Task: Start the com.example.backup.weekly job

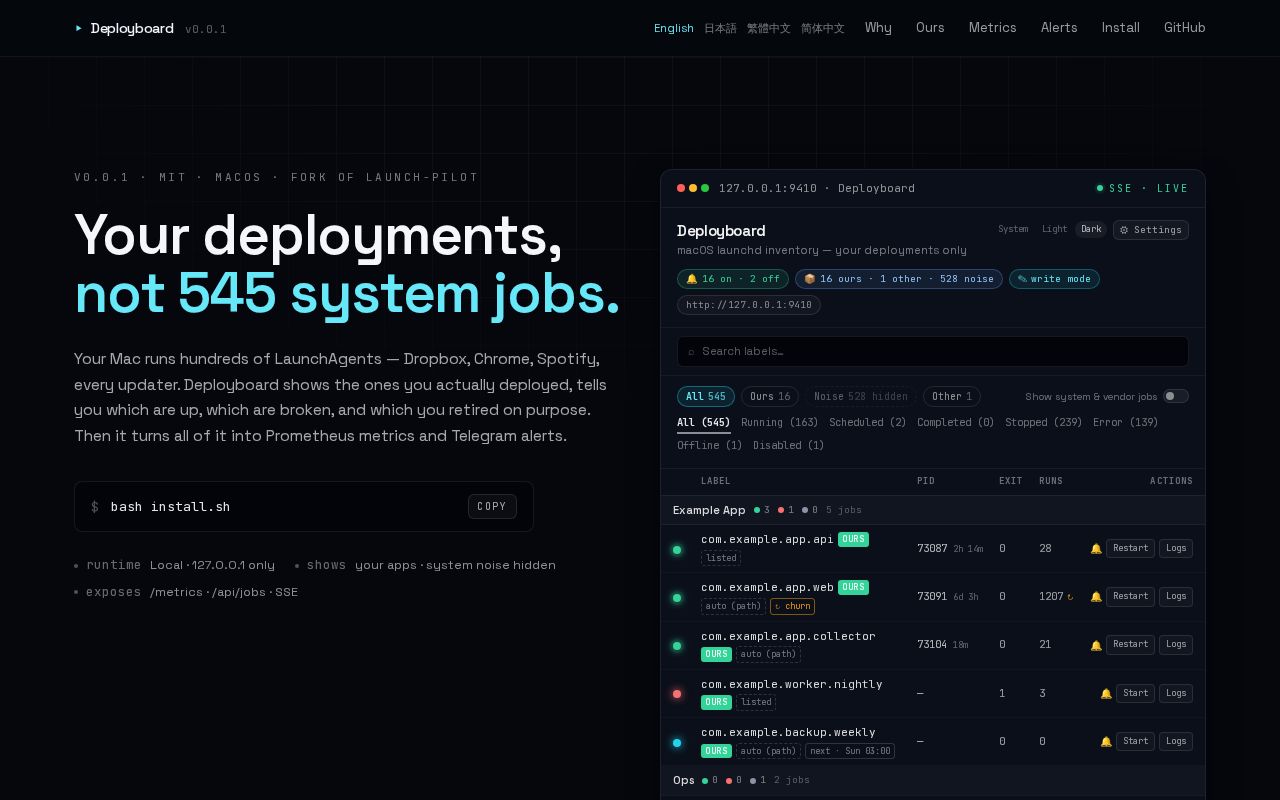Action: pyautogui.click(x=1135, y=741)
